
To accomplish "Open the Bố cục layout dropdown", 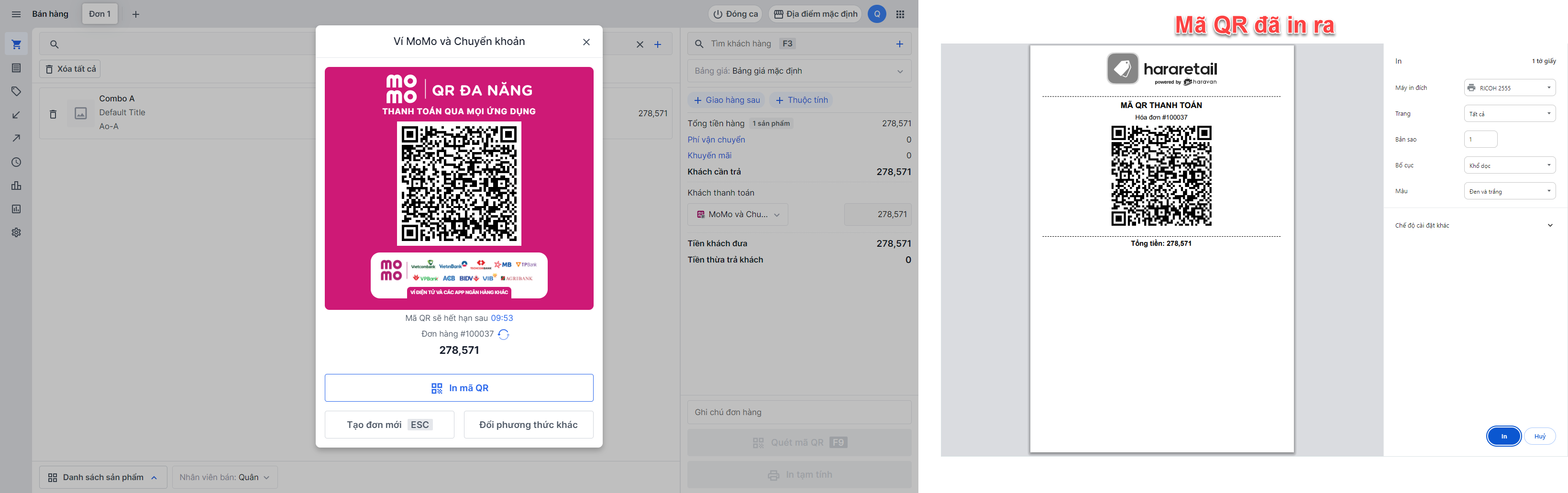I will point(1509,165).
